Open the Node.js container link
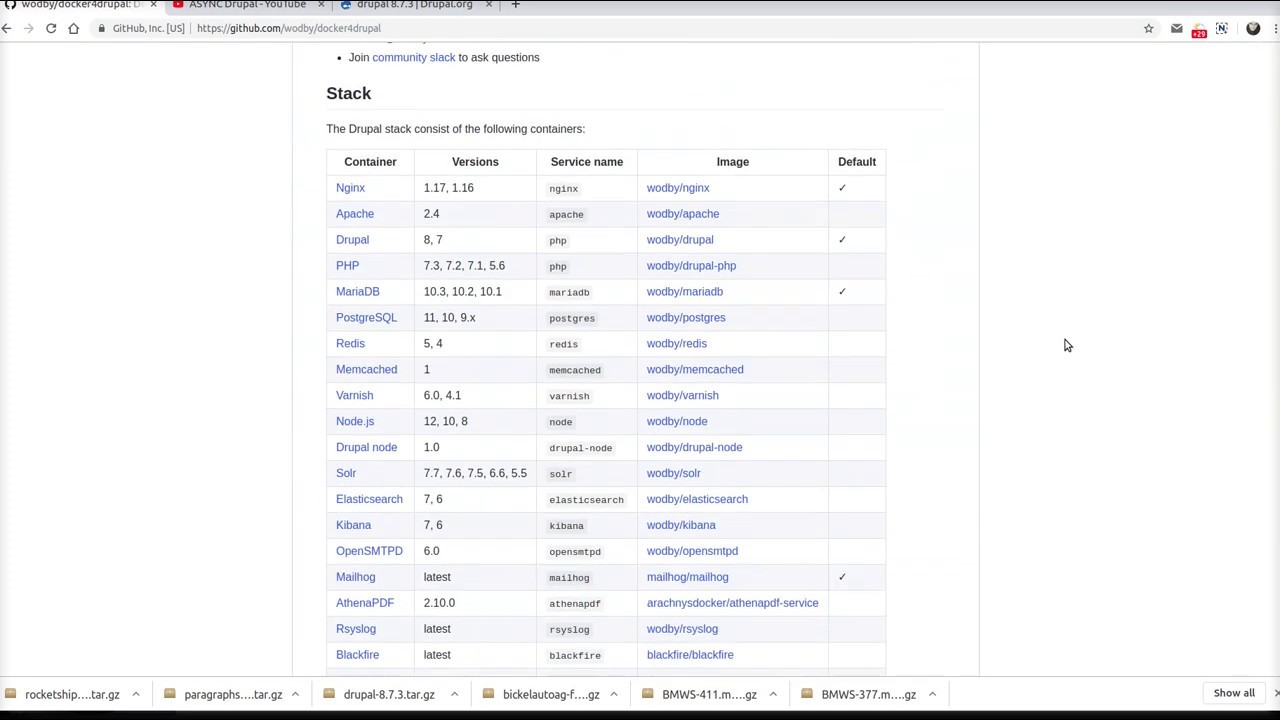The height and width of the screenshot is (720, 1280). 355,422
